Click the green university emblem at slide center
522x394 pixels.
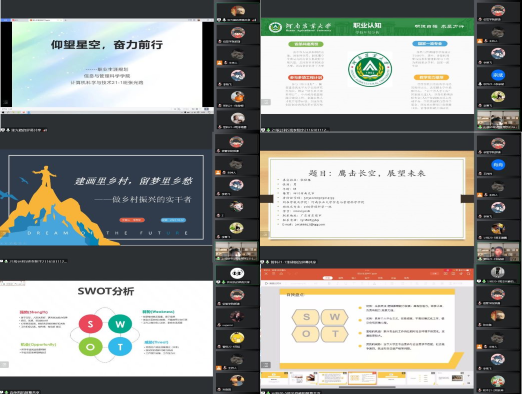[x=370, y=69]
